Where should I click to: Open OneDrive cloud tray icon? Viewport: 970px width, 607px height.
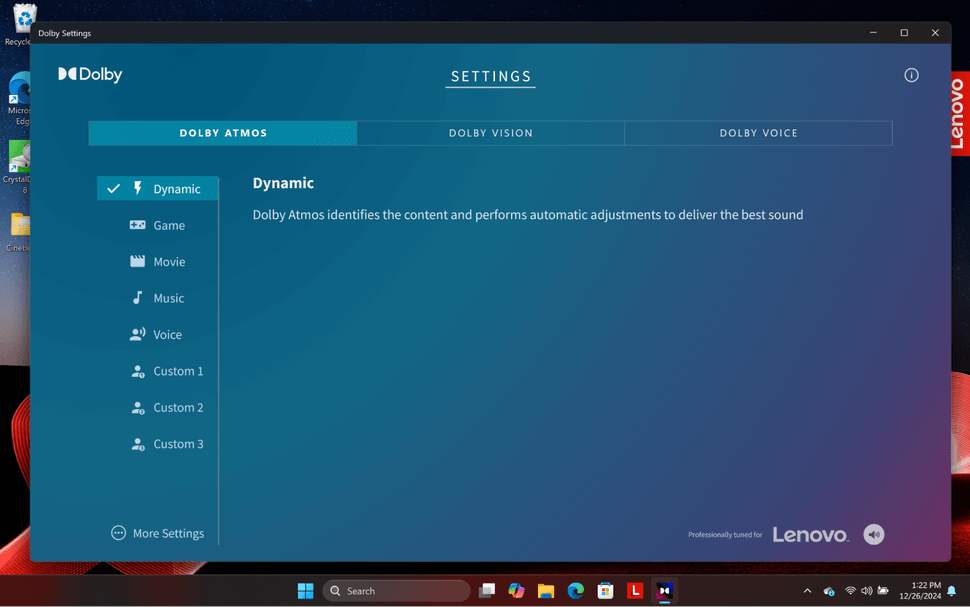pyautogui.click(x=829, y=592)
